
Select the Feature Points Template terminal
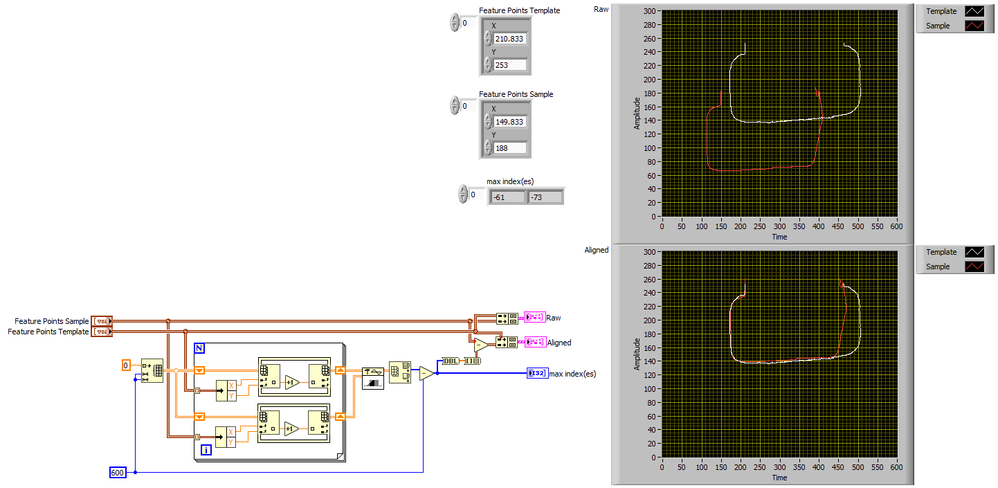click(x=102, y=331)
